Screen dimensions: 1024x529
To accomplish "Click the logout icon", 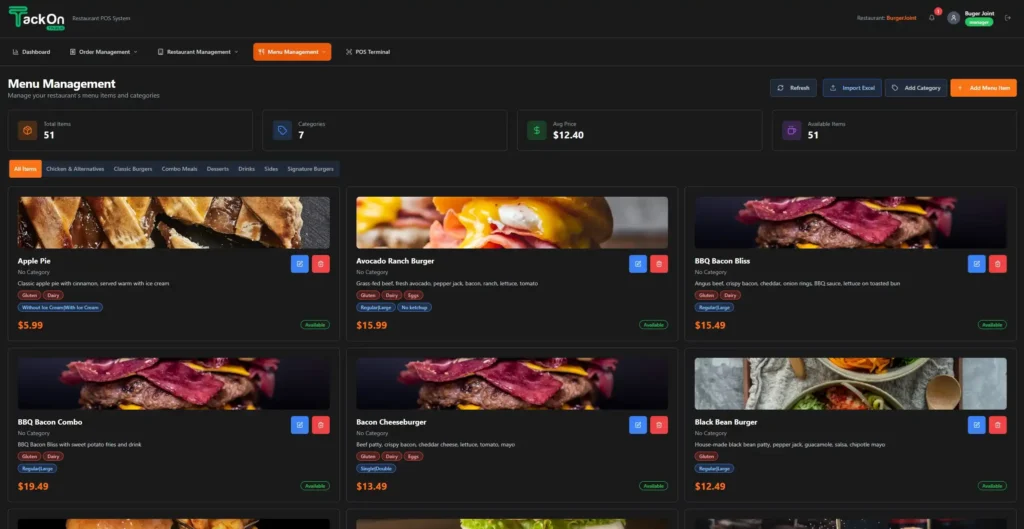I will [1008, 18].
